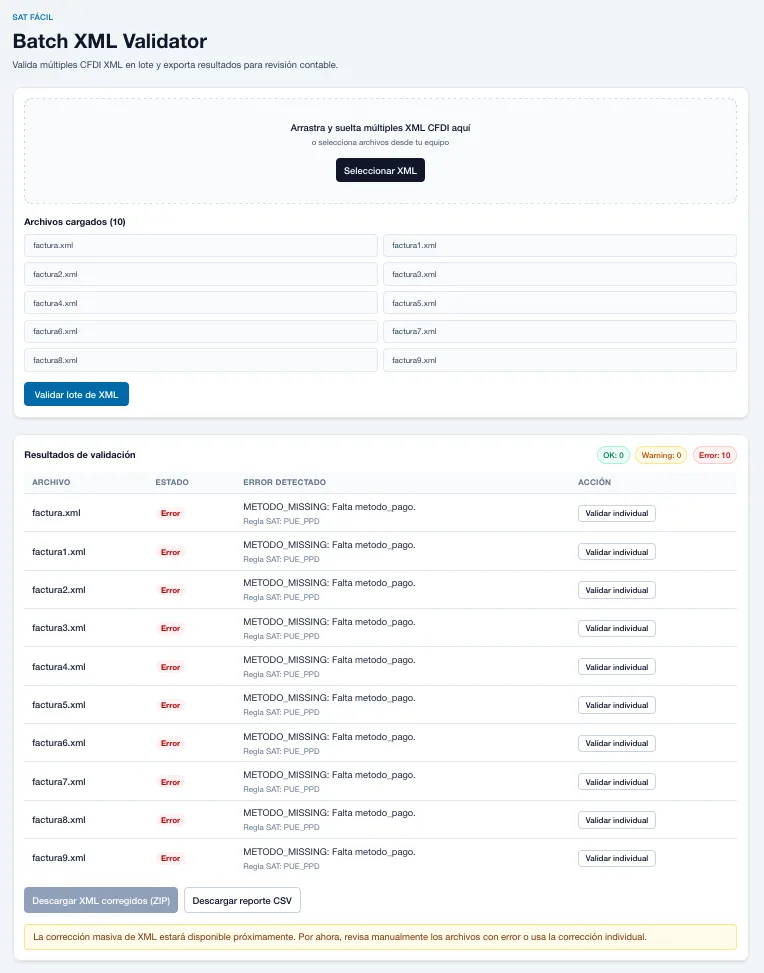Click the ESTADO column header

tap(172, 482)
